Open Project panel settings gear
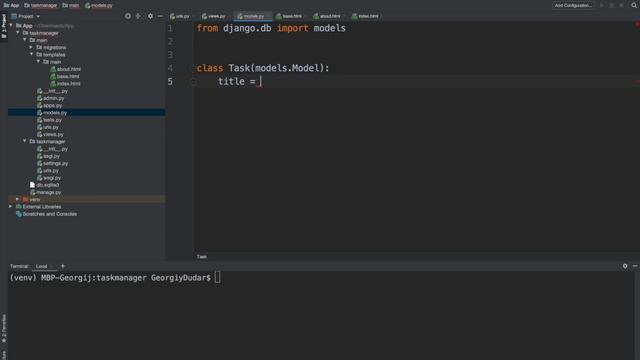This screenshot has height=360, width=640. click(x=150, y=16)
